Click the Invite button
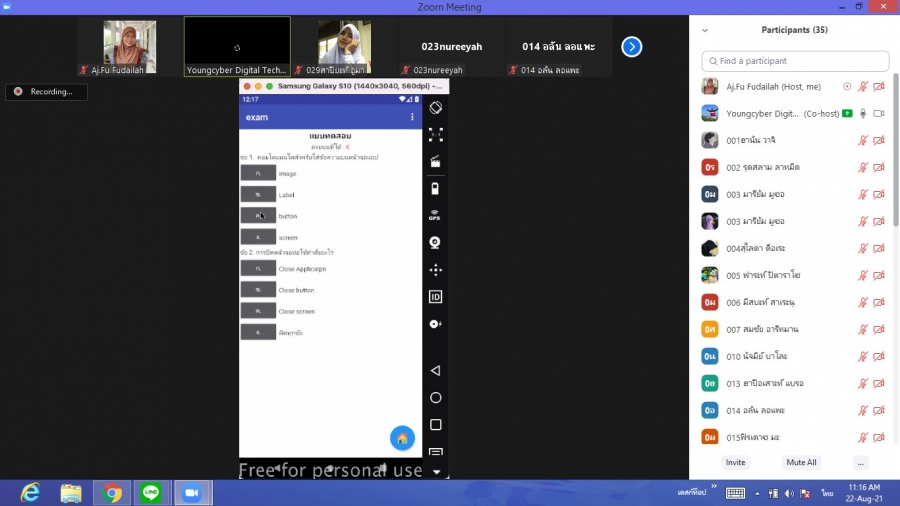The image size is (900, 506). tap(735, 463)
